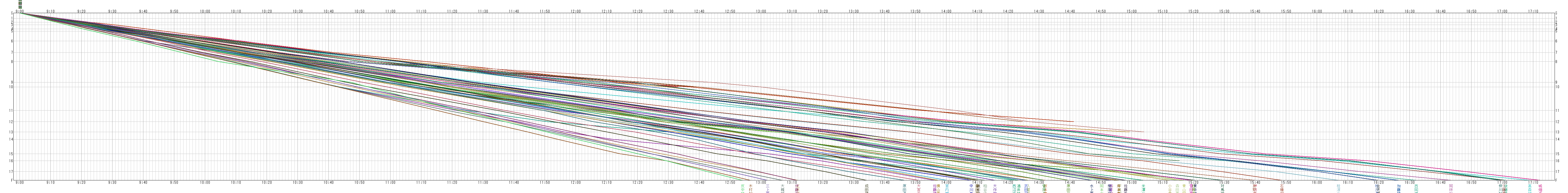
Task: Click the 11:00 mark on the top time axis
Action: point(391,11)
